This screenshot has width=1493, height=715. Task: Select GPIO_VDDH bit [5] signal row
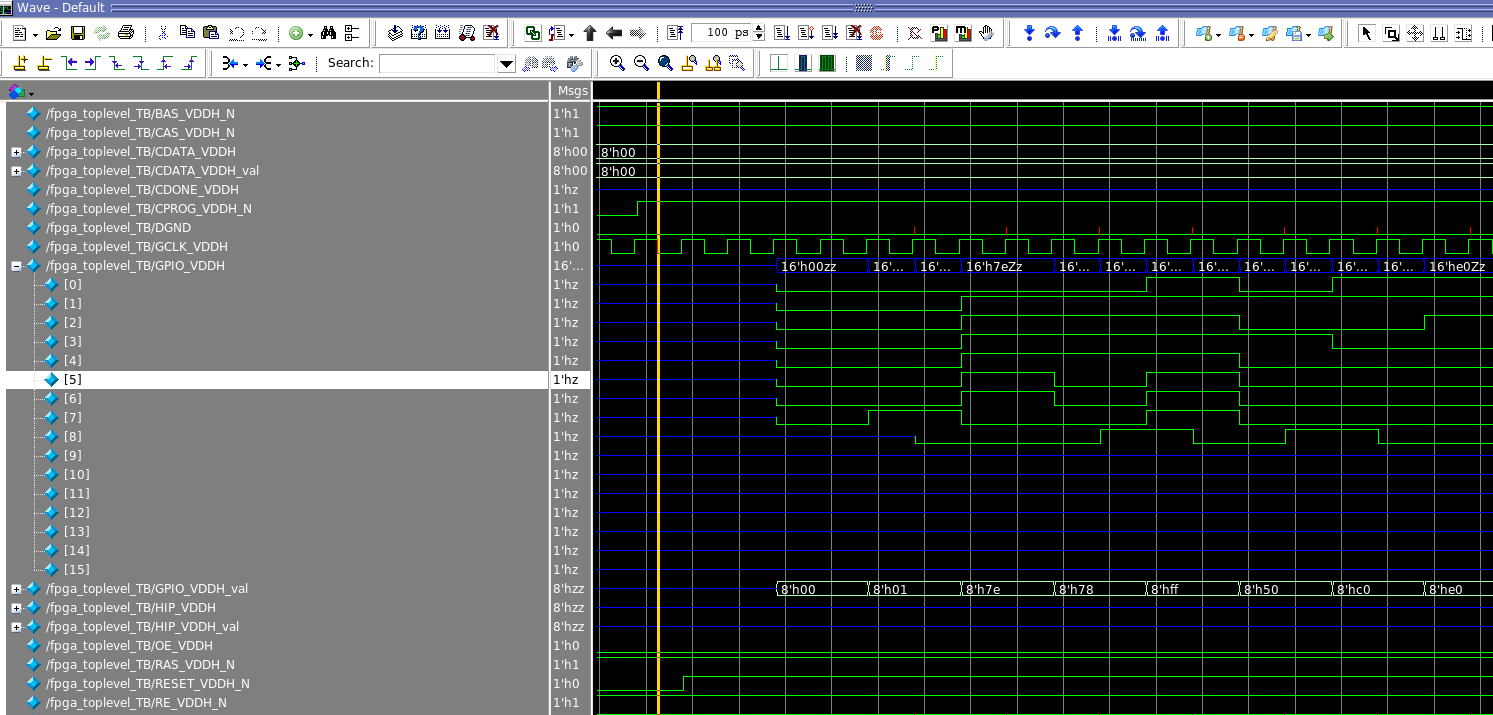click(72, 380)
